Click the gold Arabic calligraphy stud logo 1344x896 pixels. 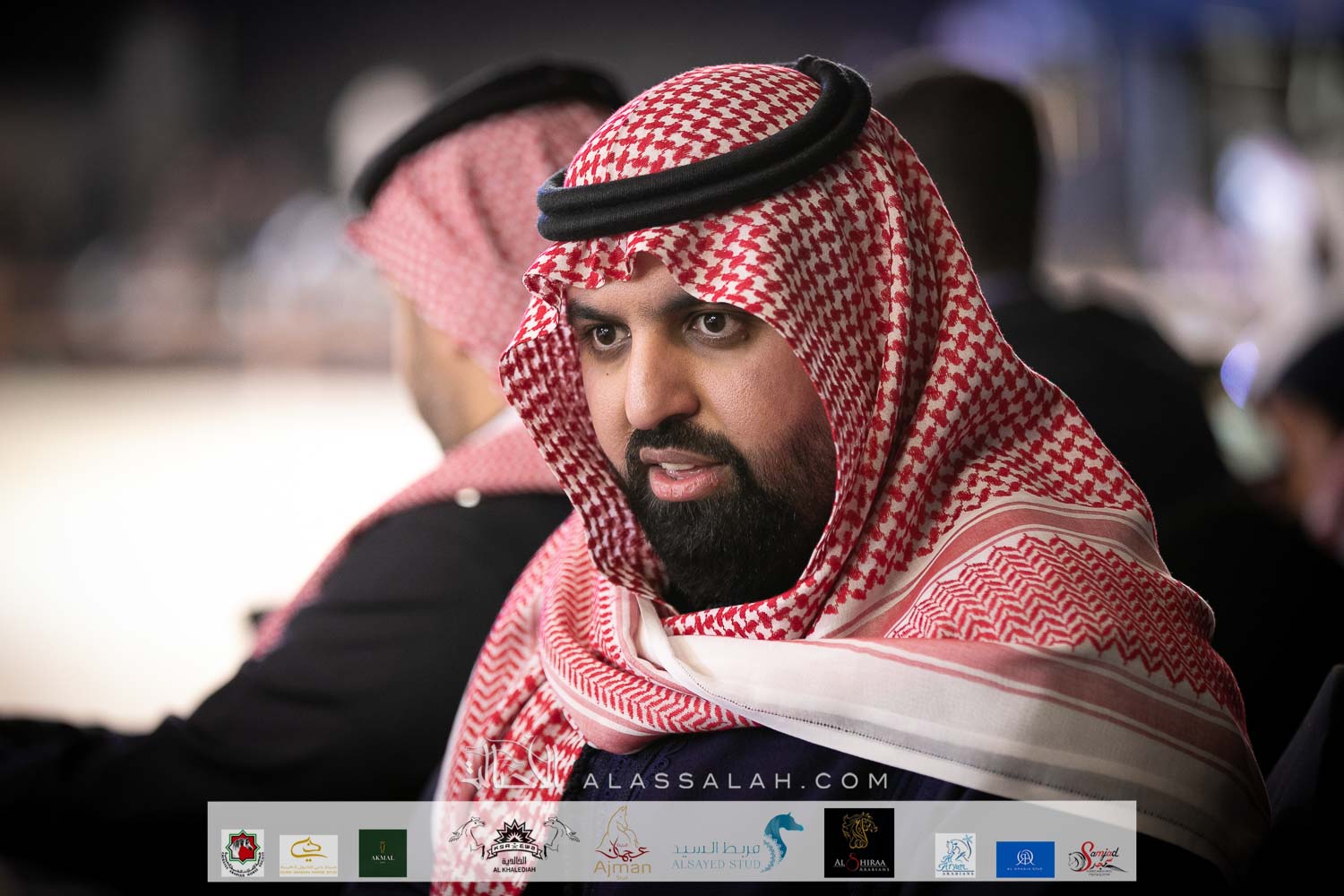[308, 853]
